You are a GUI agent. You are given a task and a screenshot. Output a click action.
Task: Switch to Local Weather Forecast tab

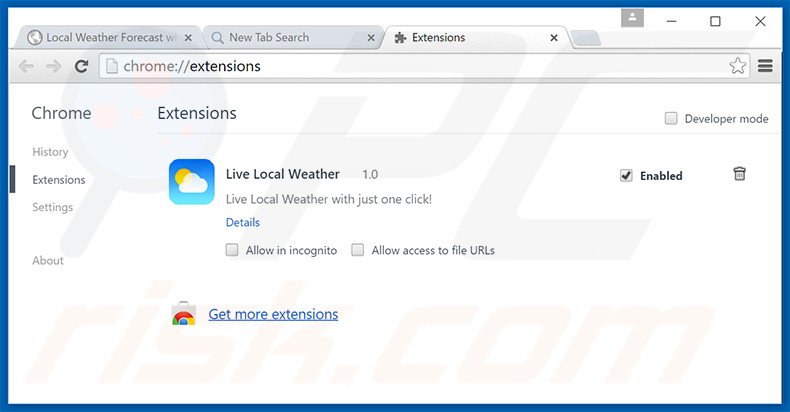tap(108, 38)
